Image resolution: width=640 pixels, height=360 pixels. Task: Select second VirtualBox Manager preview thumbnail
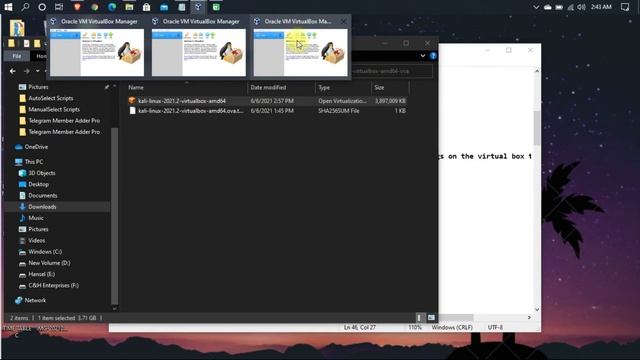(199, 52)
